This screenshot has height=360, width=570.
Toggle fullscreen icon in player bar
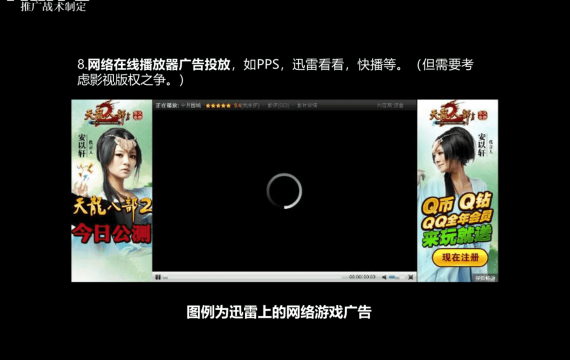pos(410,277)
